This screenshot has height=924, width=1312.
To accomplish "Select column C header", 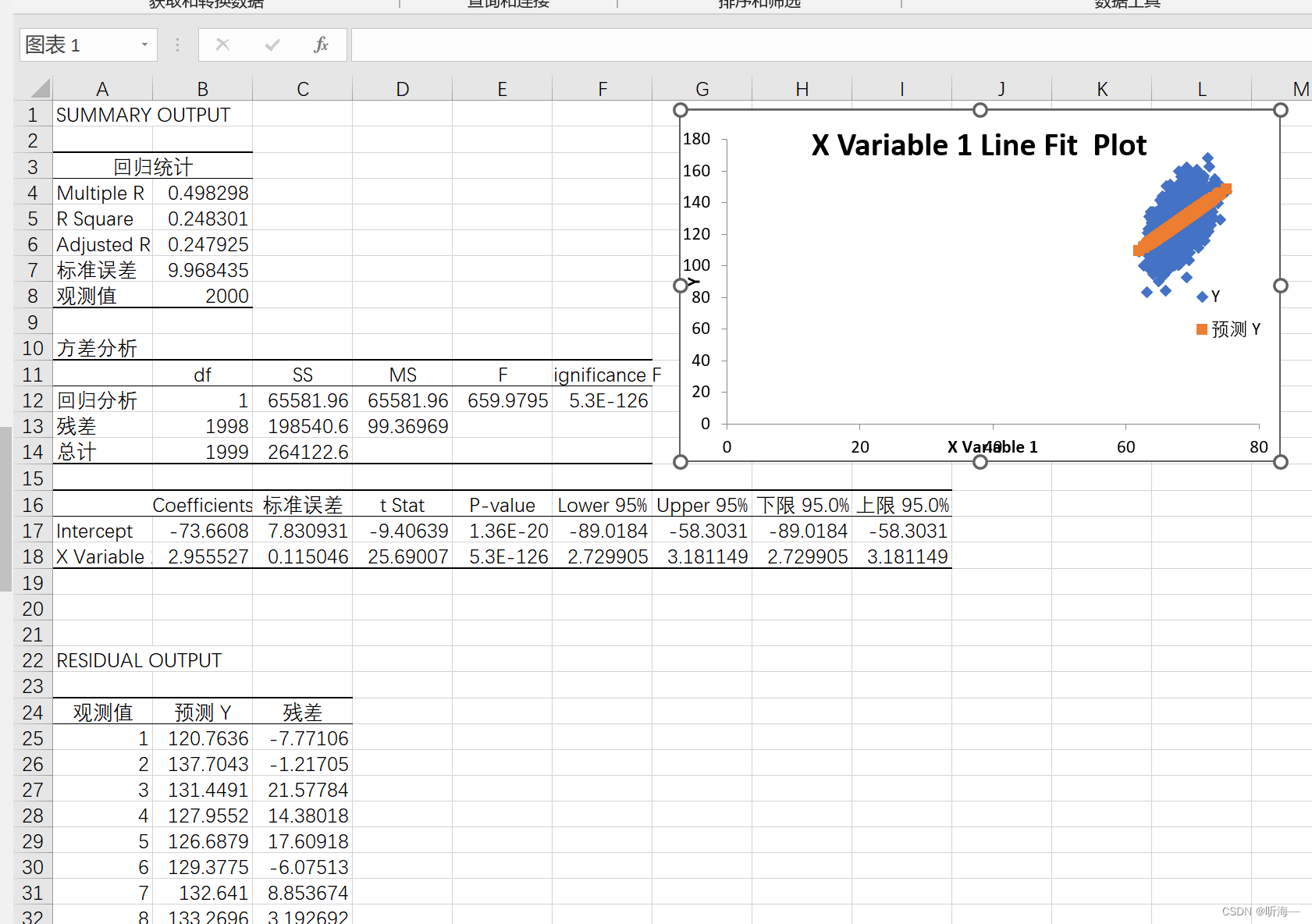I will (302, 89).
